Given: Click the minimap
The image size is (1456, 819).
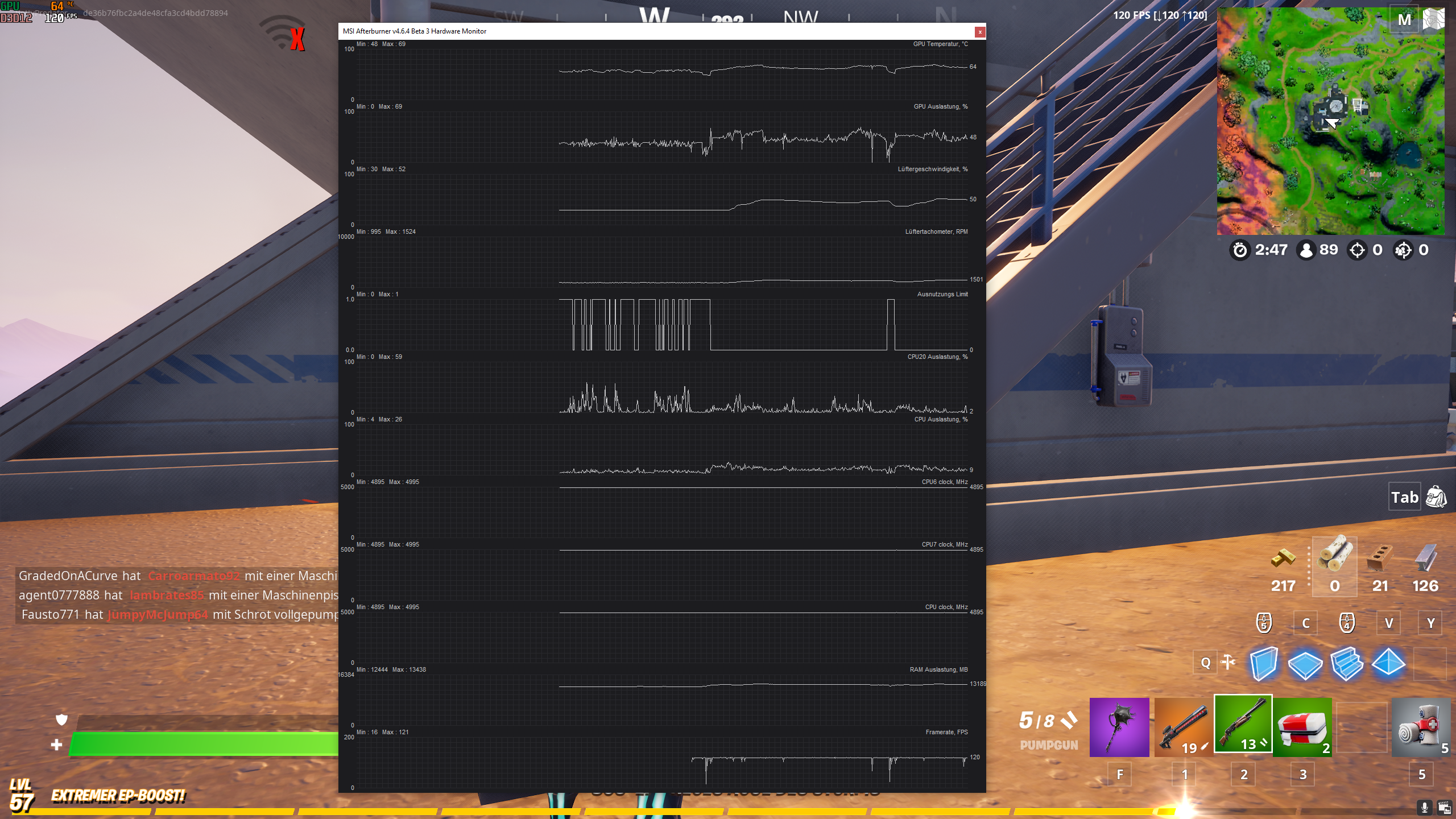Looking at the screenshot, I should (x=1330, y=121).
